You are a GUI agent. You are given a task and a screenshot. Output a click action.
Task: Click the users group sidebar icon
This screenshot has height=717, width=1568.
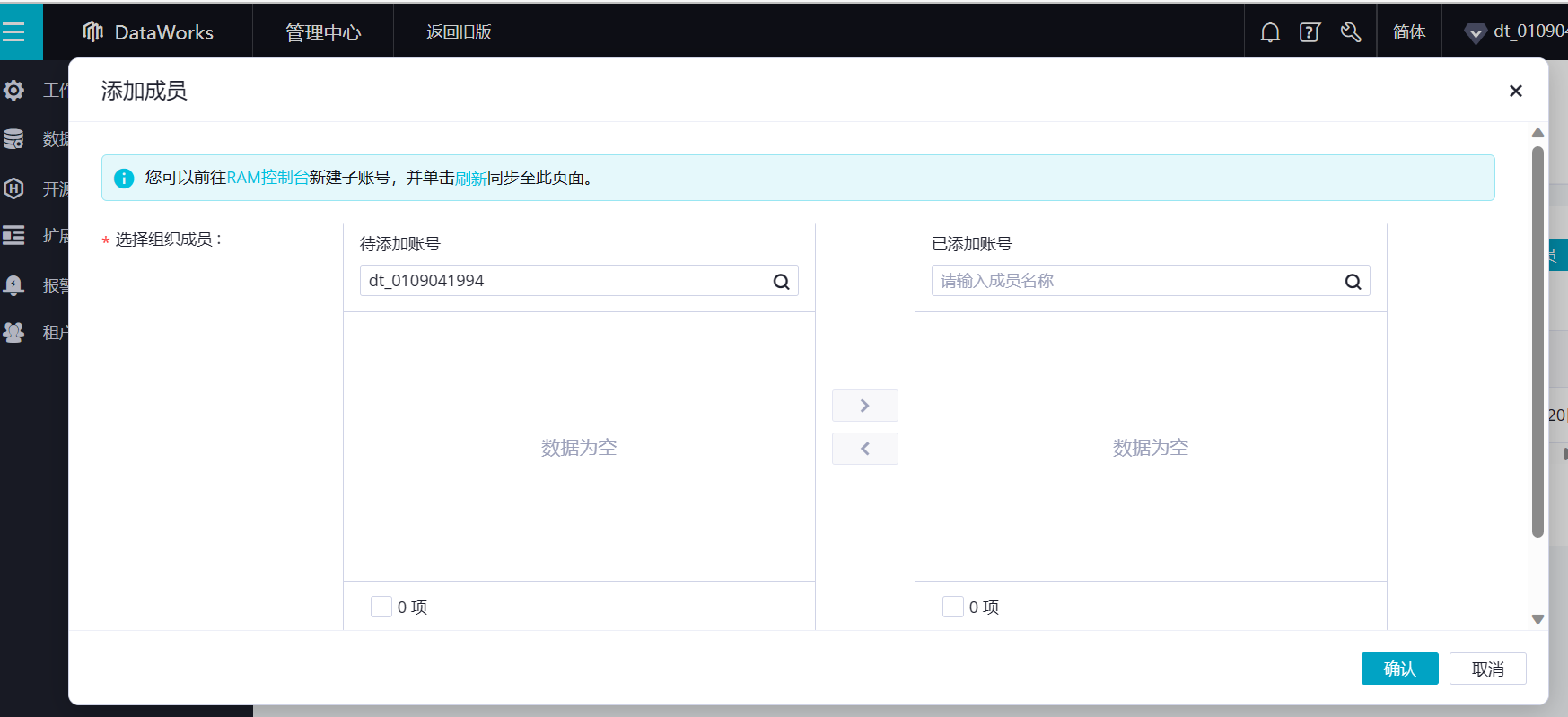coord(13,332)
